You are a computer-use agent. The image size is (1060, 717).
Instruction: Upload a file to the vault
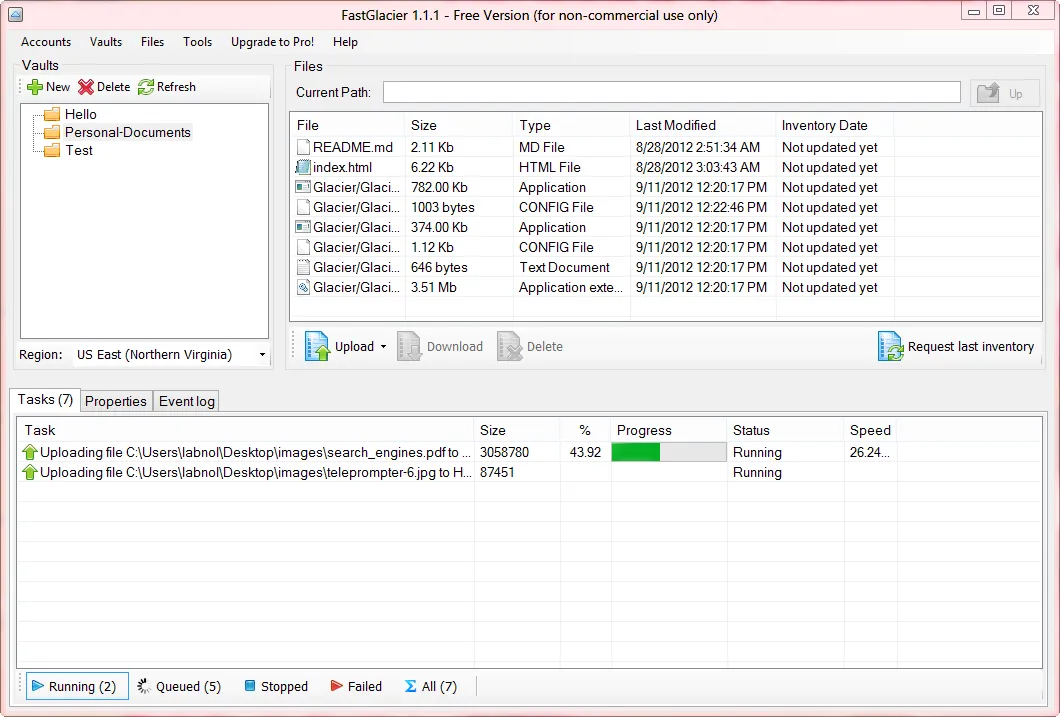click(x=344, y=346)
